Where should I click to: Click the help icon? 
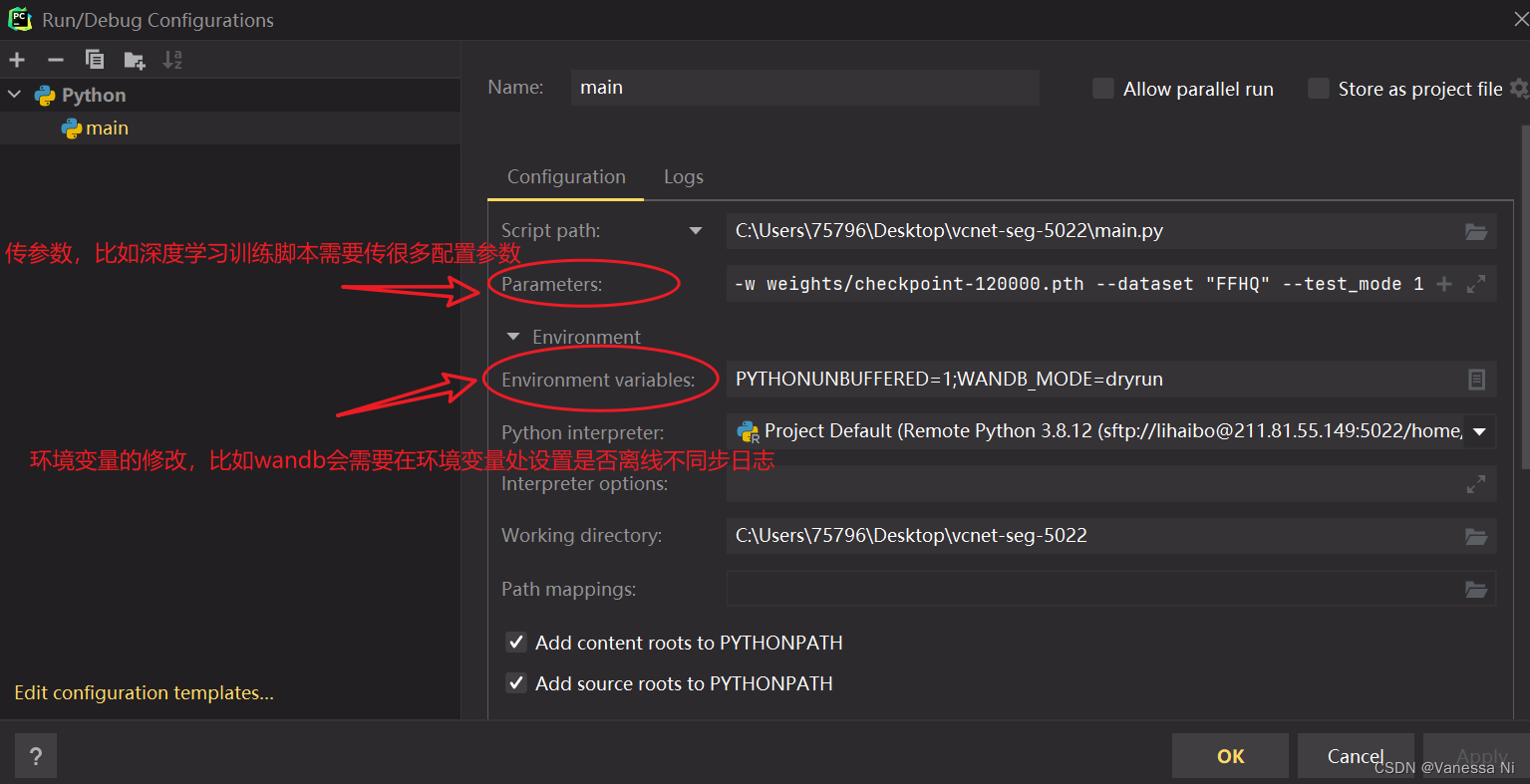coord(35,755)
